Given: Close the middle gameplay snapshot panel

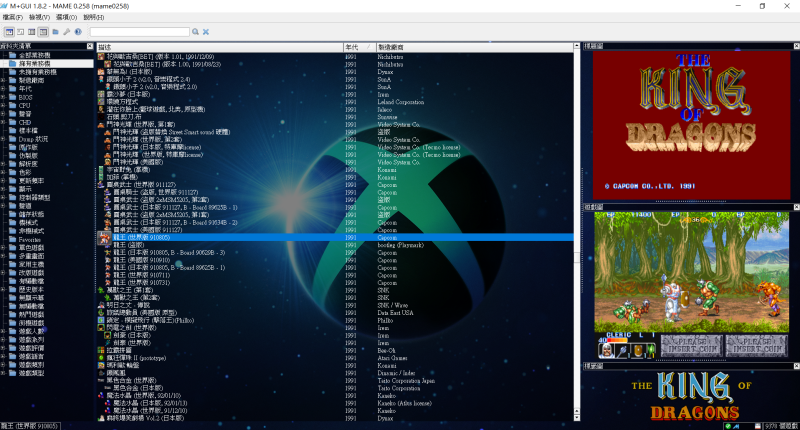Looking at the screenshot, I should [x=796, y=207].
